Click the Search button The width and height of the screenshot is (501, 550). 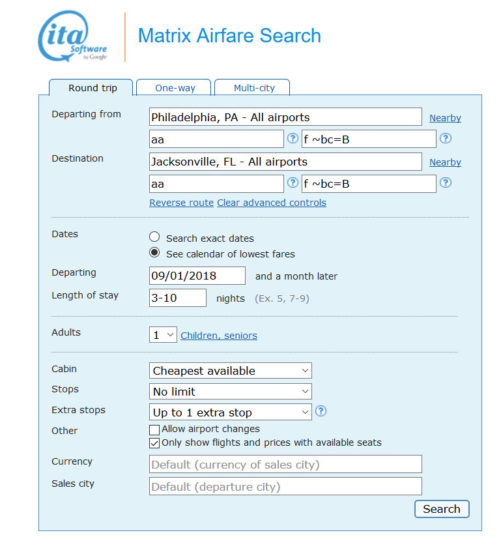tap(442, 509)
